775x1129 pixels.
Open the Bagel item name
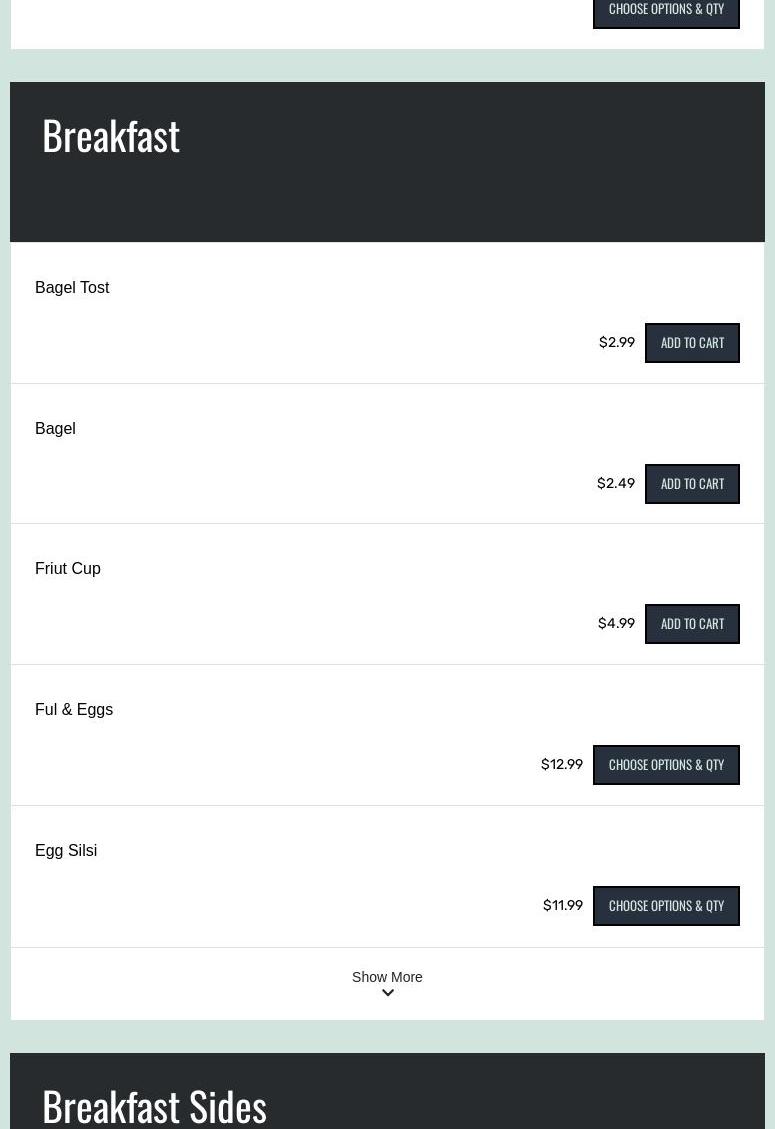tap(55, 429)
